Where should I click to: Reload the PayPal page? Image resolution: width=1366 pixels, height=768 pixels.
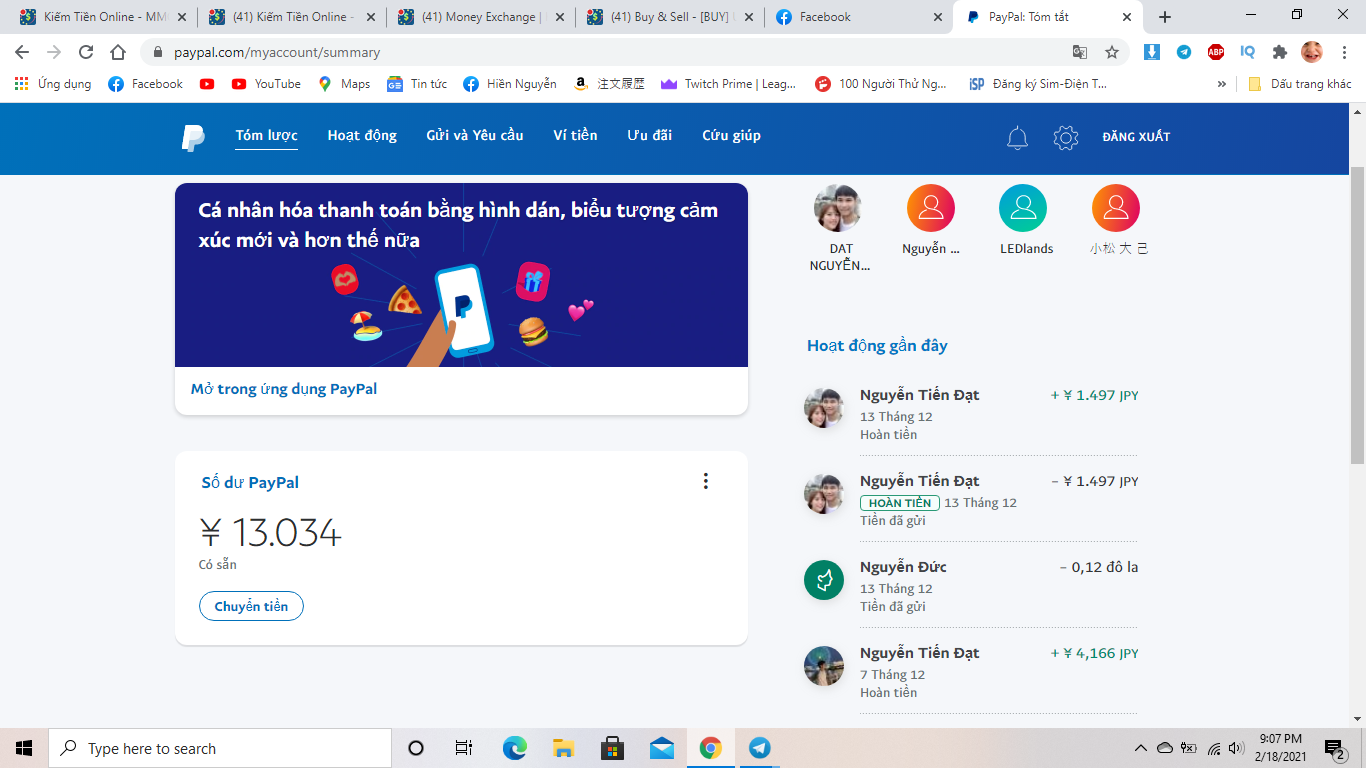(x=86, y=52)
